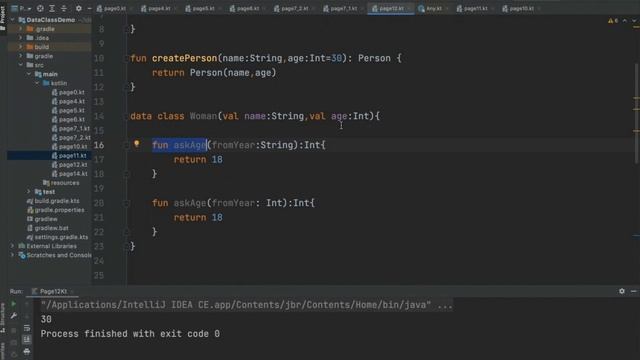The width and height of the screenshot is (640, 360).
Task: Click 'Process finished with exit code 0' text
Action: [130, 333]
